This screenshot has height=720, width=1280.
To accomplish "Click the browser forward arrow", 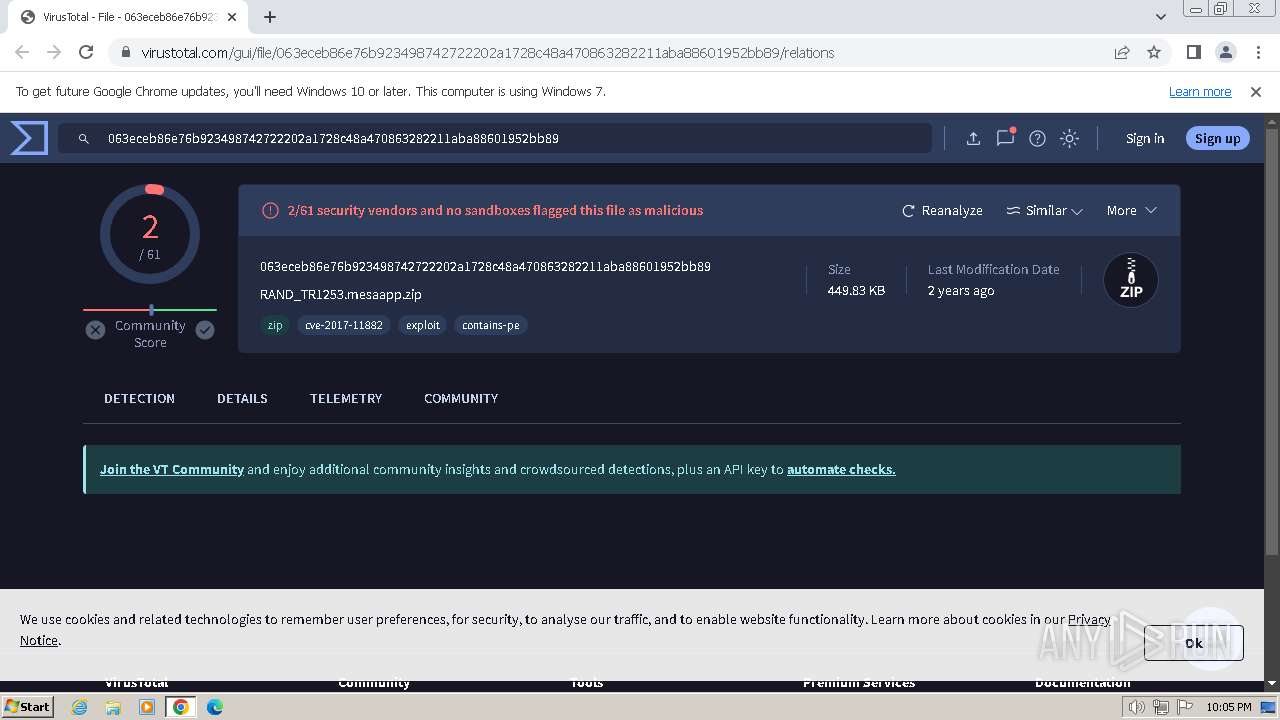I will tap(54, 52).
